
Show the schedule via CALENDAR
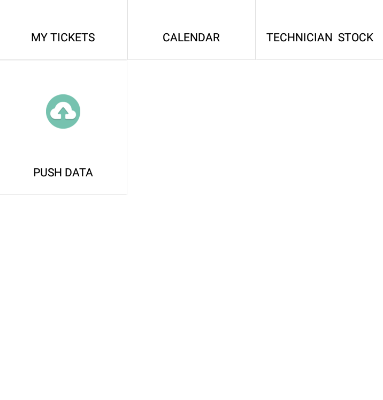(191, 30)
